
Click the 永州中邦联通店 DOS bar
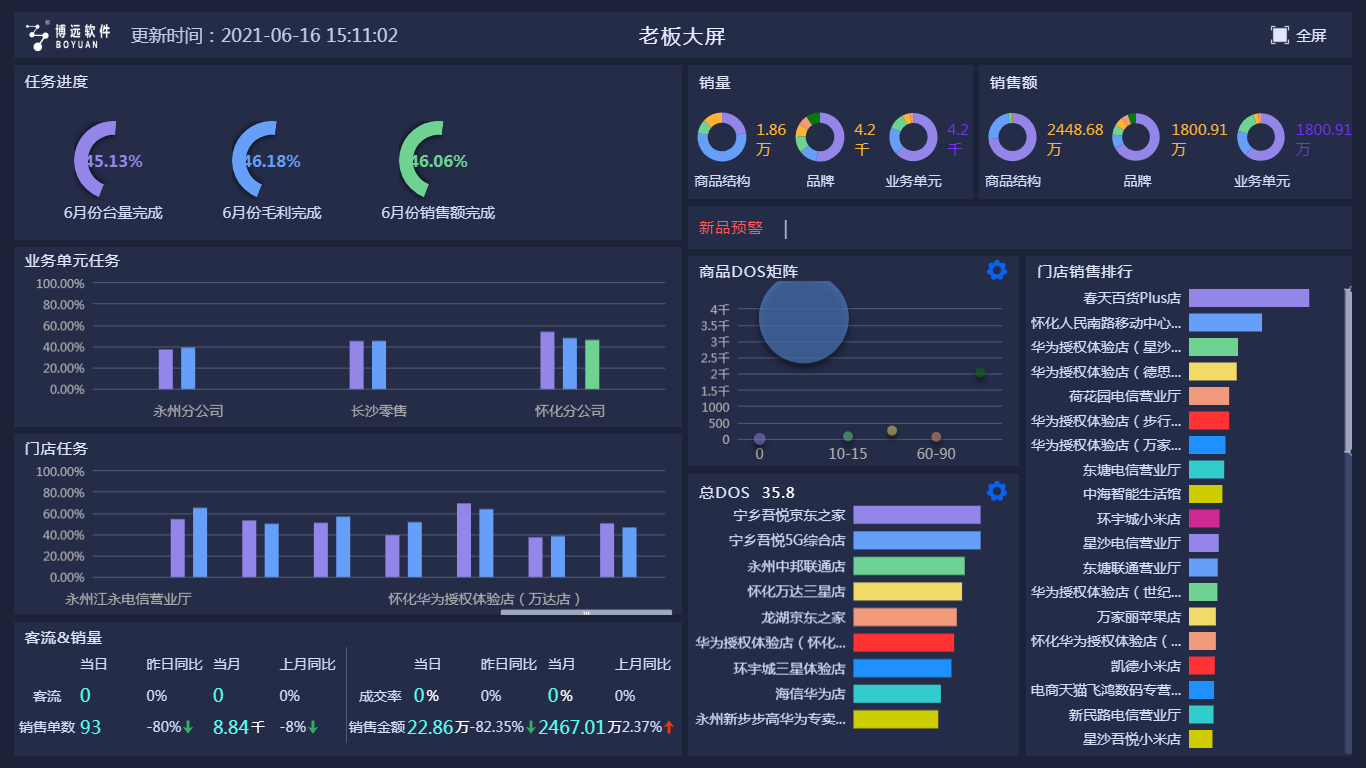[x=909, y=566]
